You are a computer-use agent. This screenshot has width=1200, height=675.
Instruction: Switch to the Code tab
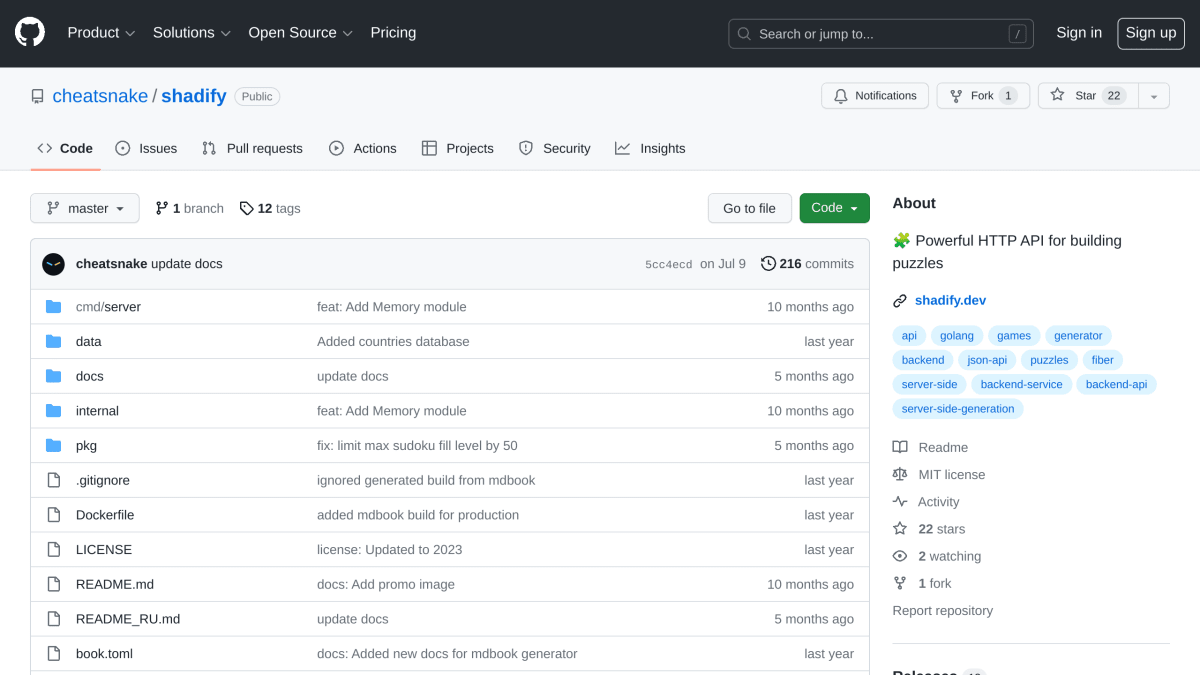tap(65, 148)
